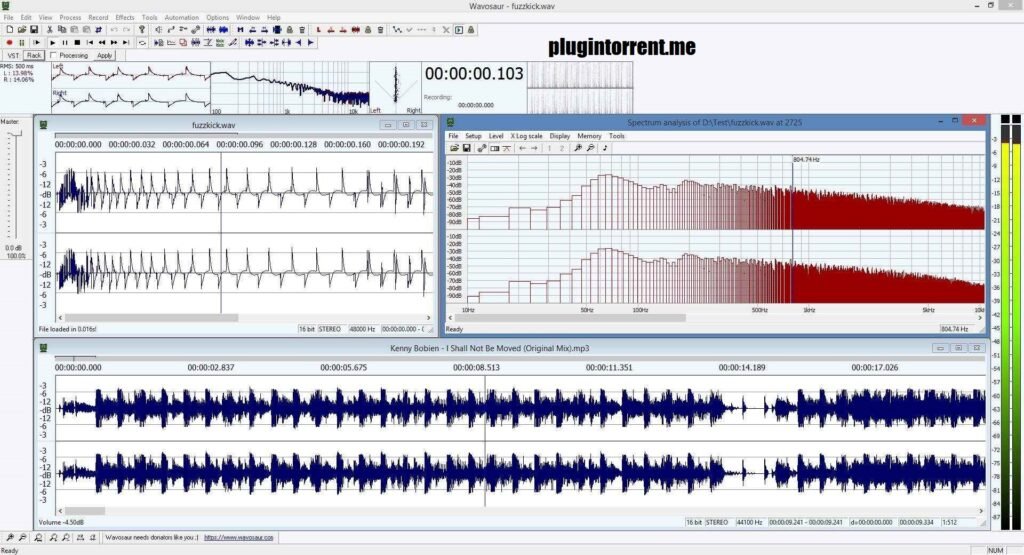Click the 48000 Hz field in fuzzkick status bar
This screenshot has height=555, width=1024.
[x=362, y=329]
